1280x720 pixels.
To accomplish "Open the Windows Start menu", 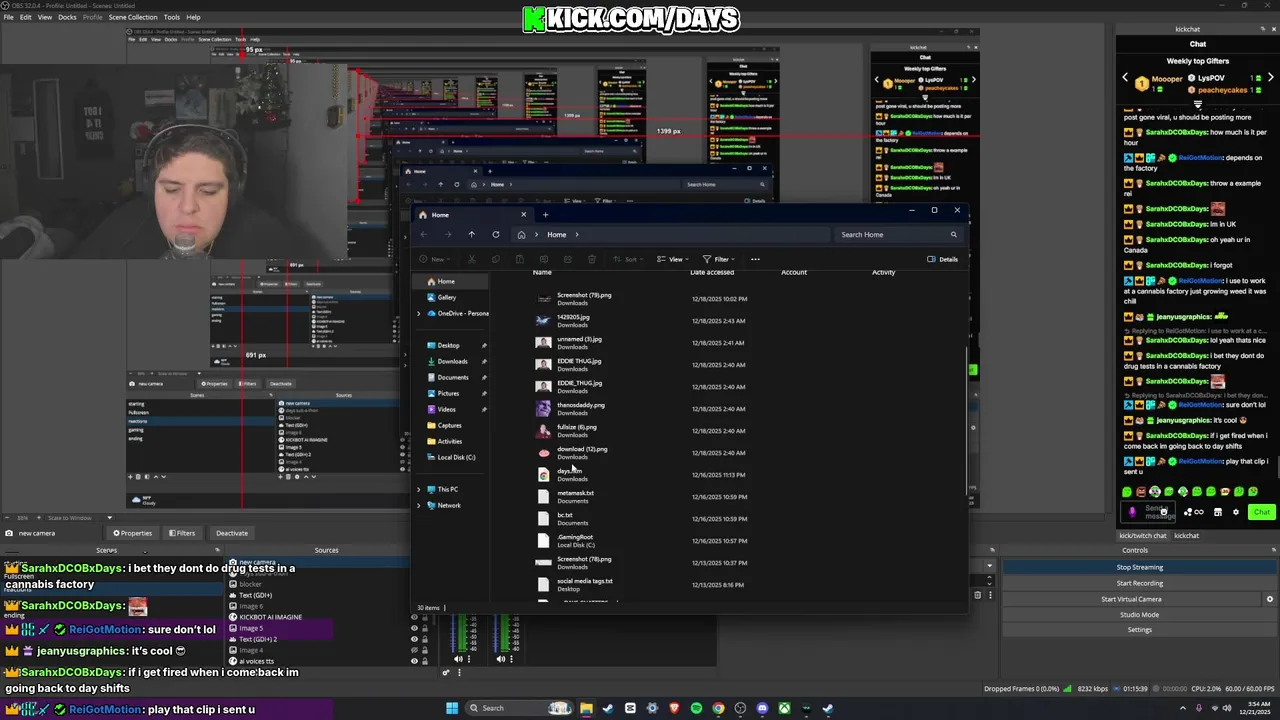I will click(x=452, y=708).
